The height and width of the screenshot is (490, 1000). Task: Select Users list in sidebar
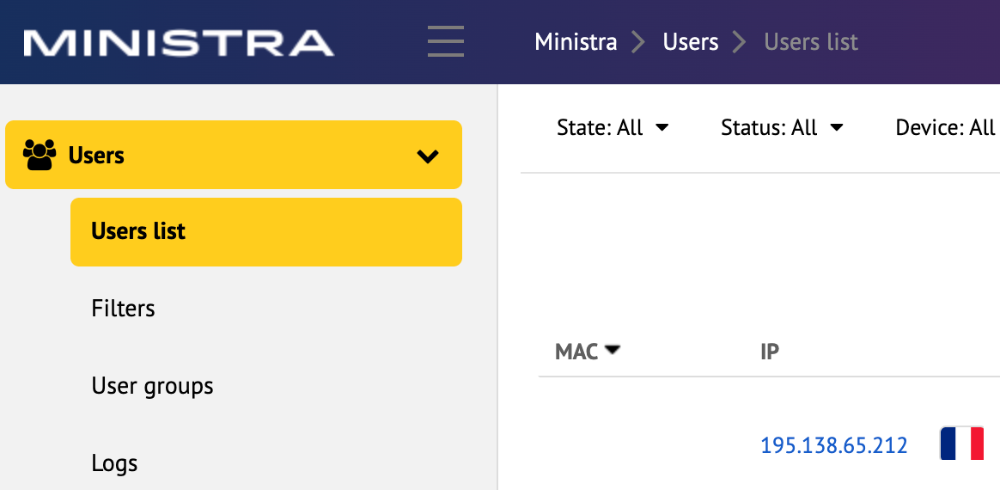tap(266, 232)
